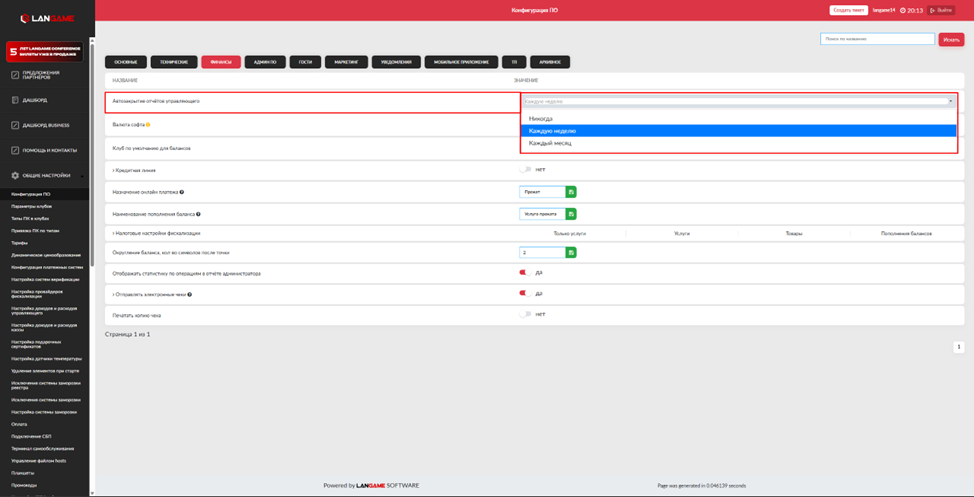Disable the Отправлять электронные чеки toggle

pos(525,294)
